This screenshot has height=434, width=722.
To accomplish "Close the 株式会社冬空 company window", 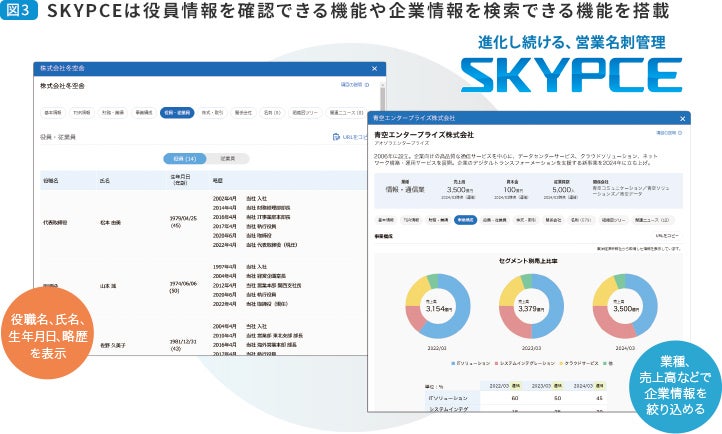I will tap(374, 69).
